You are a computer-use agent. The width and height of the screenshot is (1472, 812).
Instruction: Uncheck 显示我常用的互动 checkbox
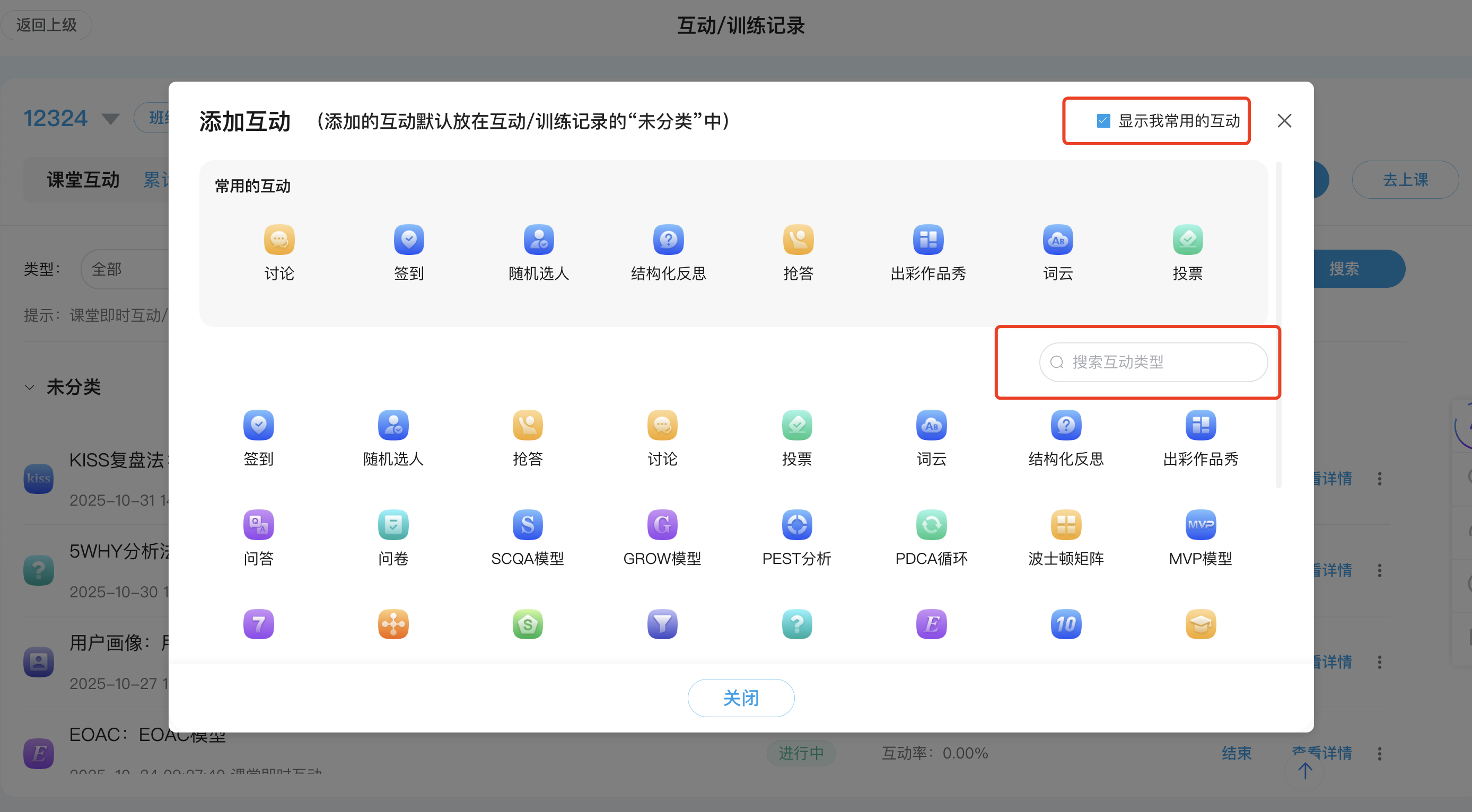tap(1102, 120)
